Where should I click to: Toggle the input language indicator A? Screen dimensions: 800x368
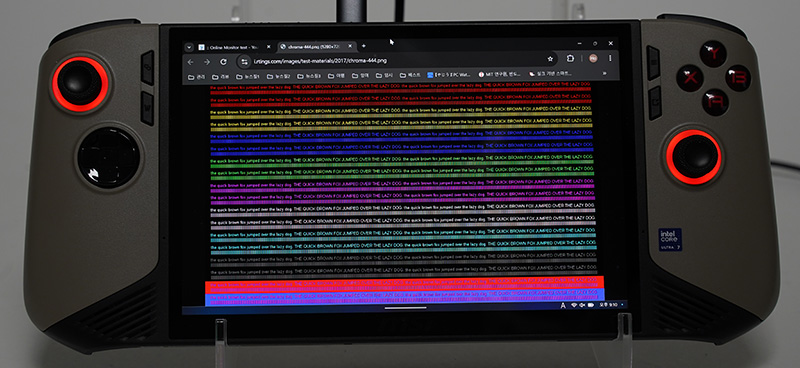pos(563,305)
